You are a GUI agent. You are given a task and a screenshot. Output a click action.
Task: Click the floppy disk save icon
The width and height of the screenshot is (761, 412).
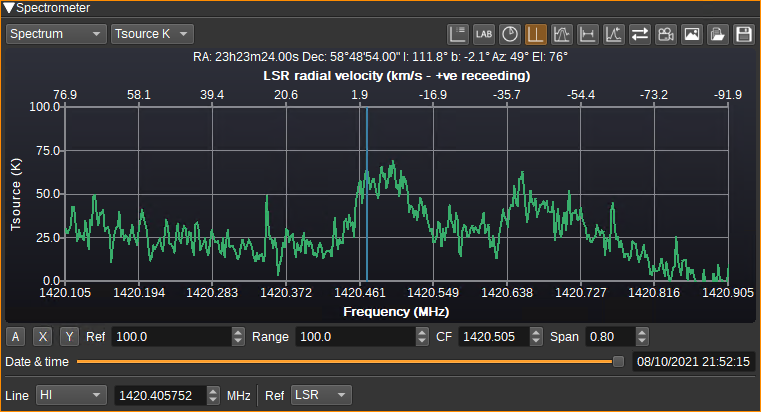point(744,34)
